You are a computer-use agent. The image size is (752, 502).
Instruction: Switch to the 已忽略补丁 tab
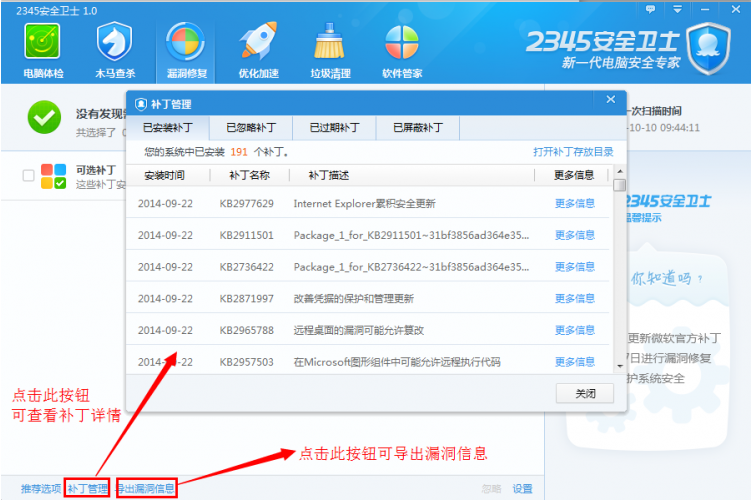pos(250,128)
